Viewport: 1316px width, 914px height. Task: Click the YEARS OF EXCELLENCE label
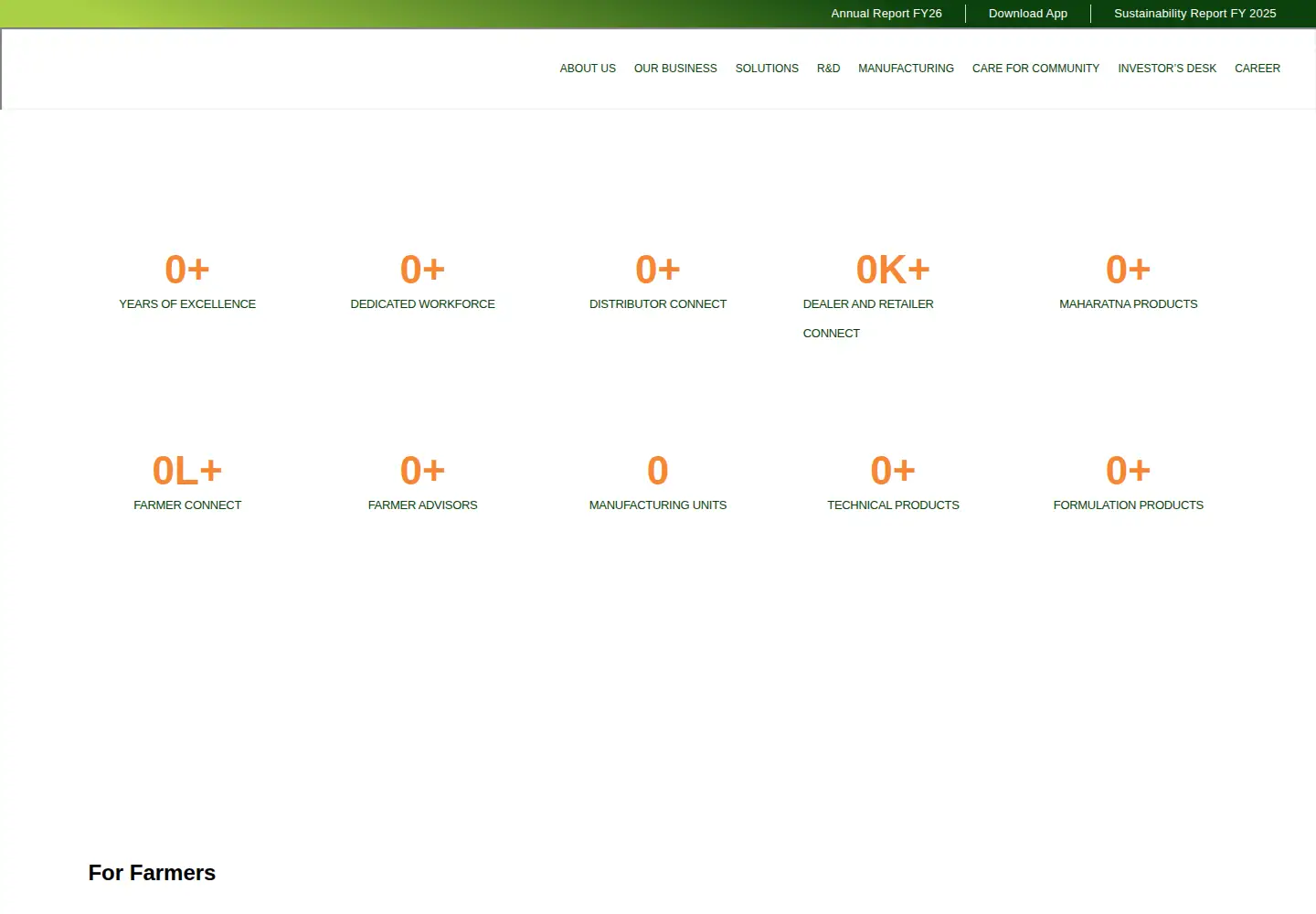pos(187,304)
